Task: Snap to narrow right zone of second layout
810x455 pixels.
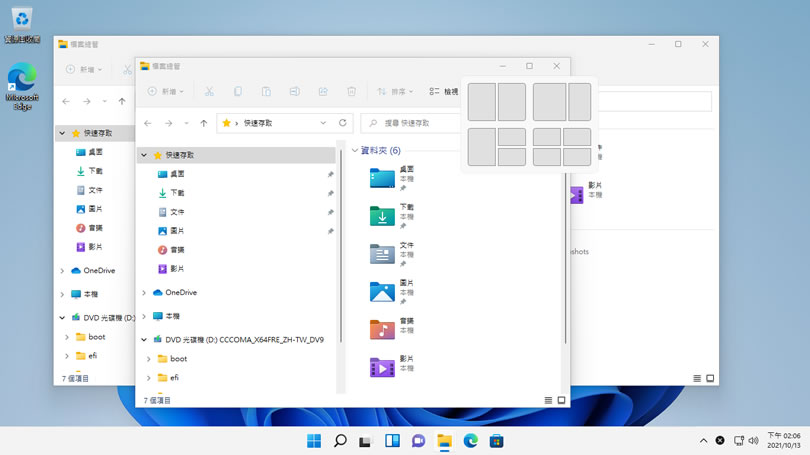Action: point(580,102)
